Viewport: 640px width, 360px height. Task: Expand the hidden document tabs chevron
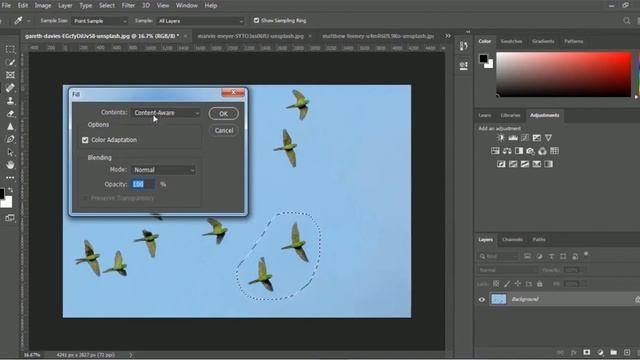[448, 36]
